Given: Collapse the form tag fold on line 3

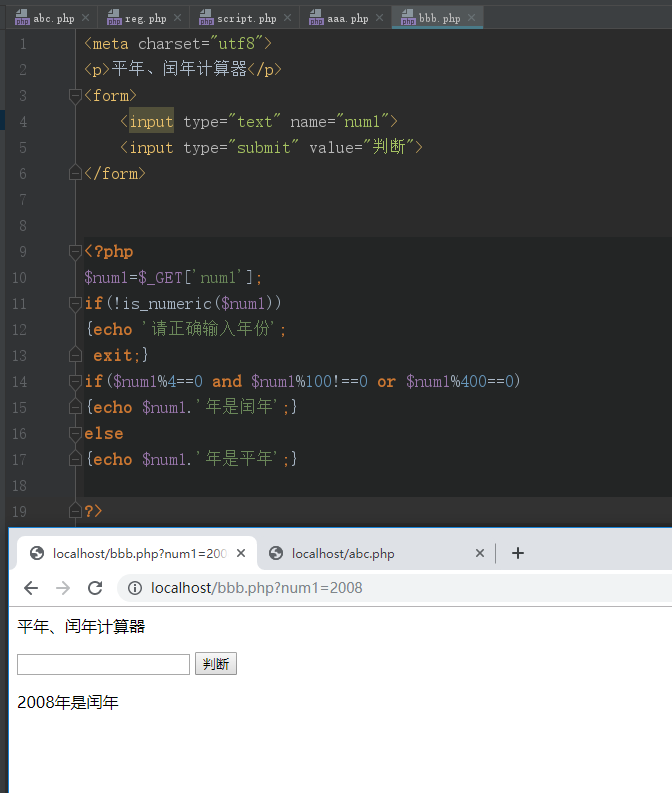Looking at the screenshot, I should point(75,95).
